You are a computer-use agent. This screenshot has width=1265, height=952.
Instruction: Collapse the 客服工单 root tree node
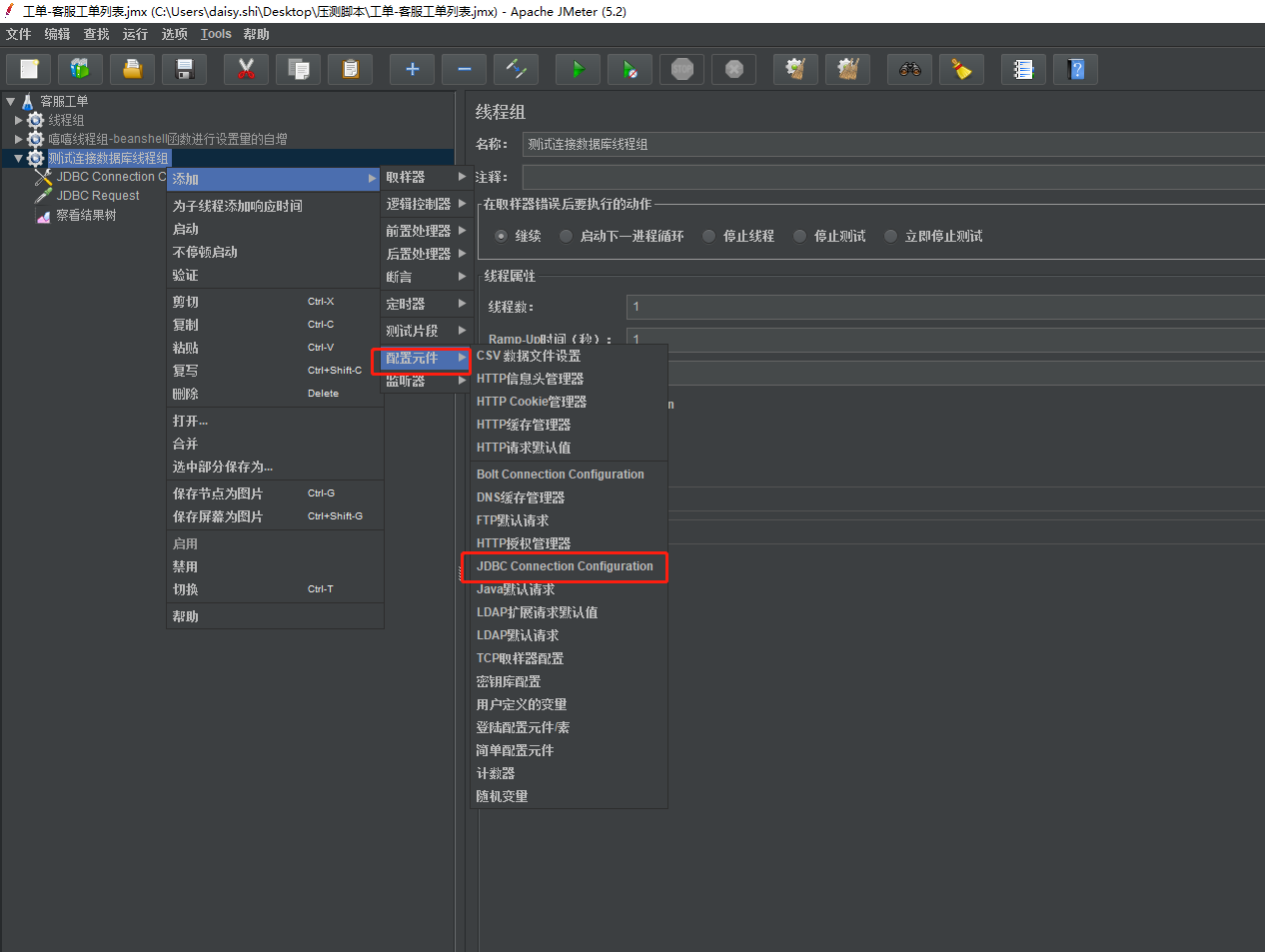(10, 101)
